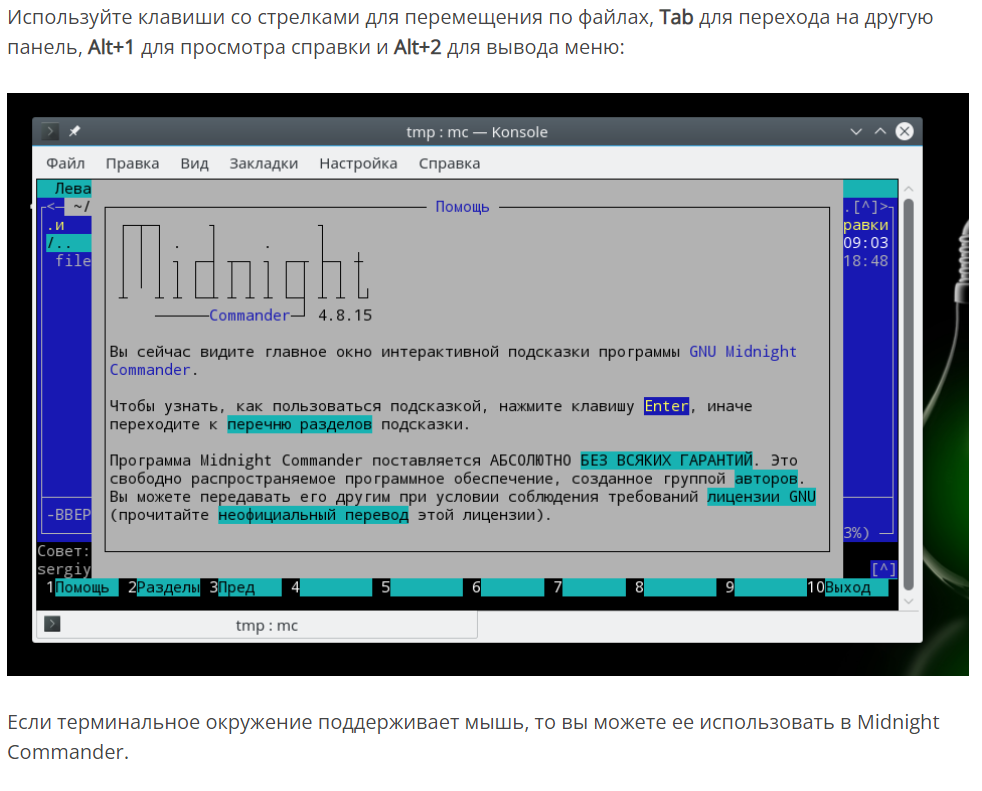Click the Konsole terminal icon in title bar
982x791 pixels.
(x=50, y=132)
